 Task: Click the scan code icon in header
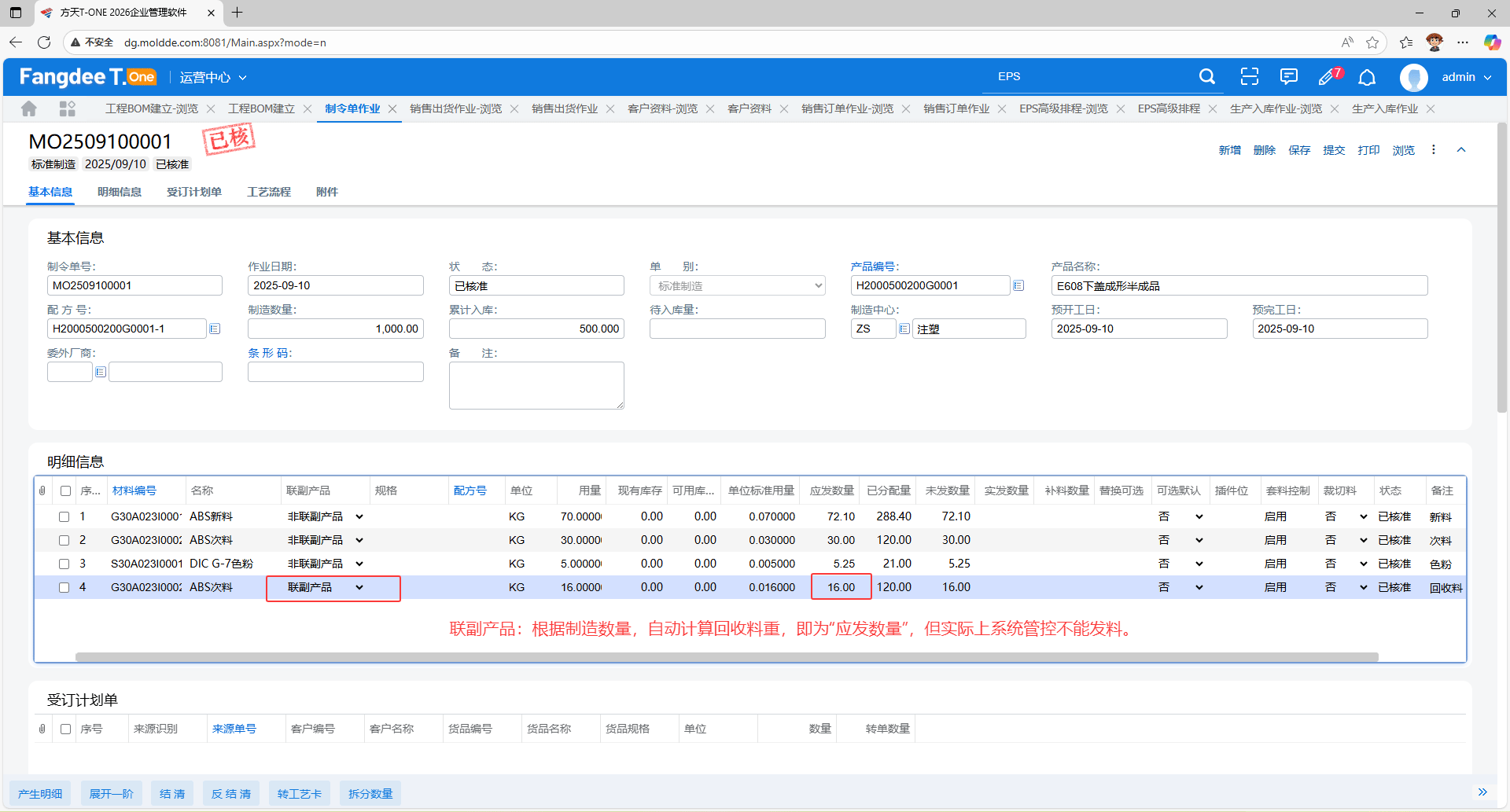tap(1249, 77)
